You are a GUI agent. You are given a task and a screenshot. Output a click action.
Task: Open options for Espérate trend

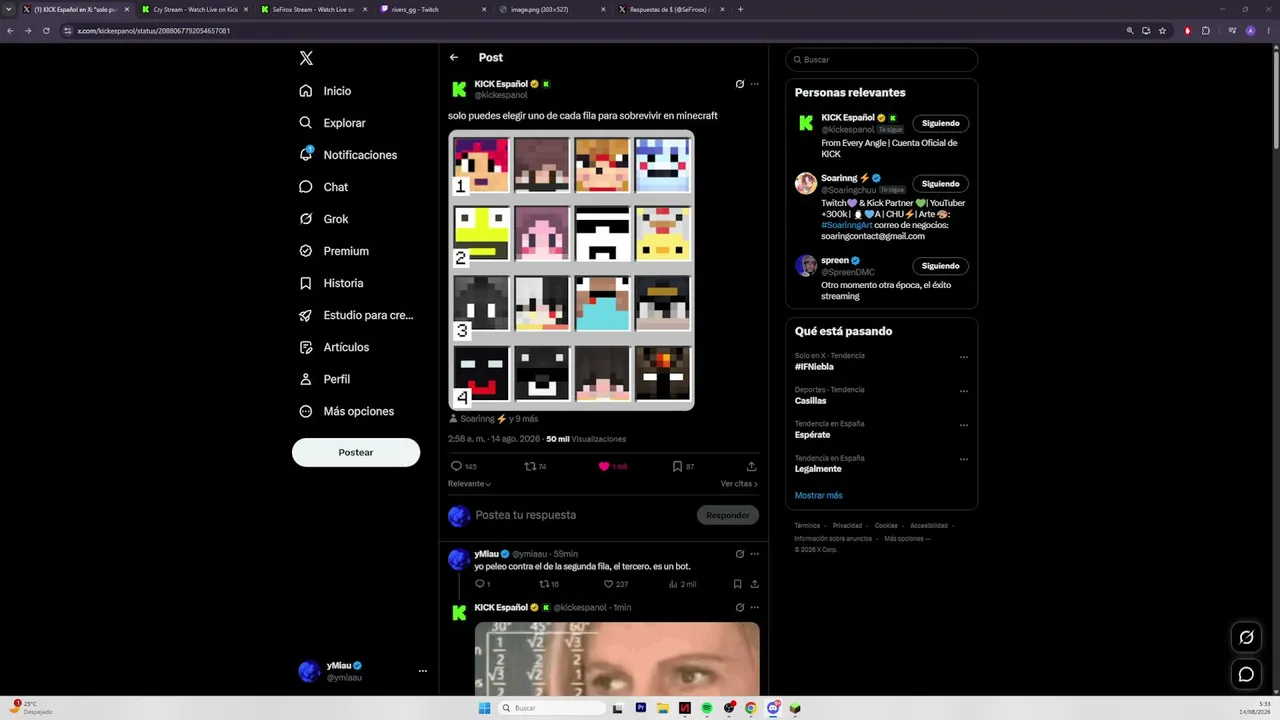pyautogui.click(x=964, y=425)
